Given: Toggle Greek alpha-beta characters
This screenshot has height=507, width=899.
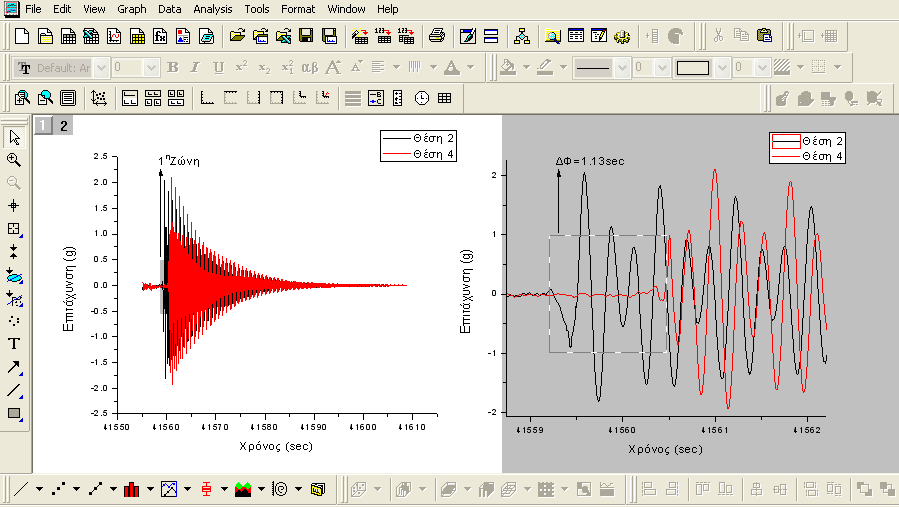Looking at the screenshot, I should [x=310, y=68].
